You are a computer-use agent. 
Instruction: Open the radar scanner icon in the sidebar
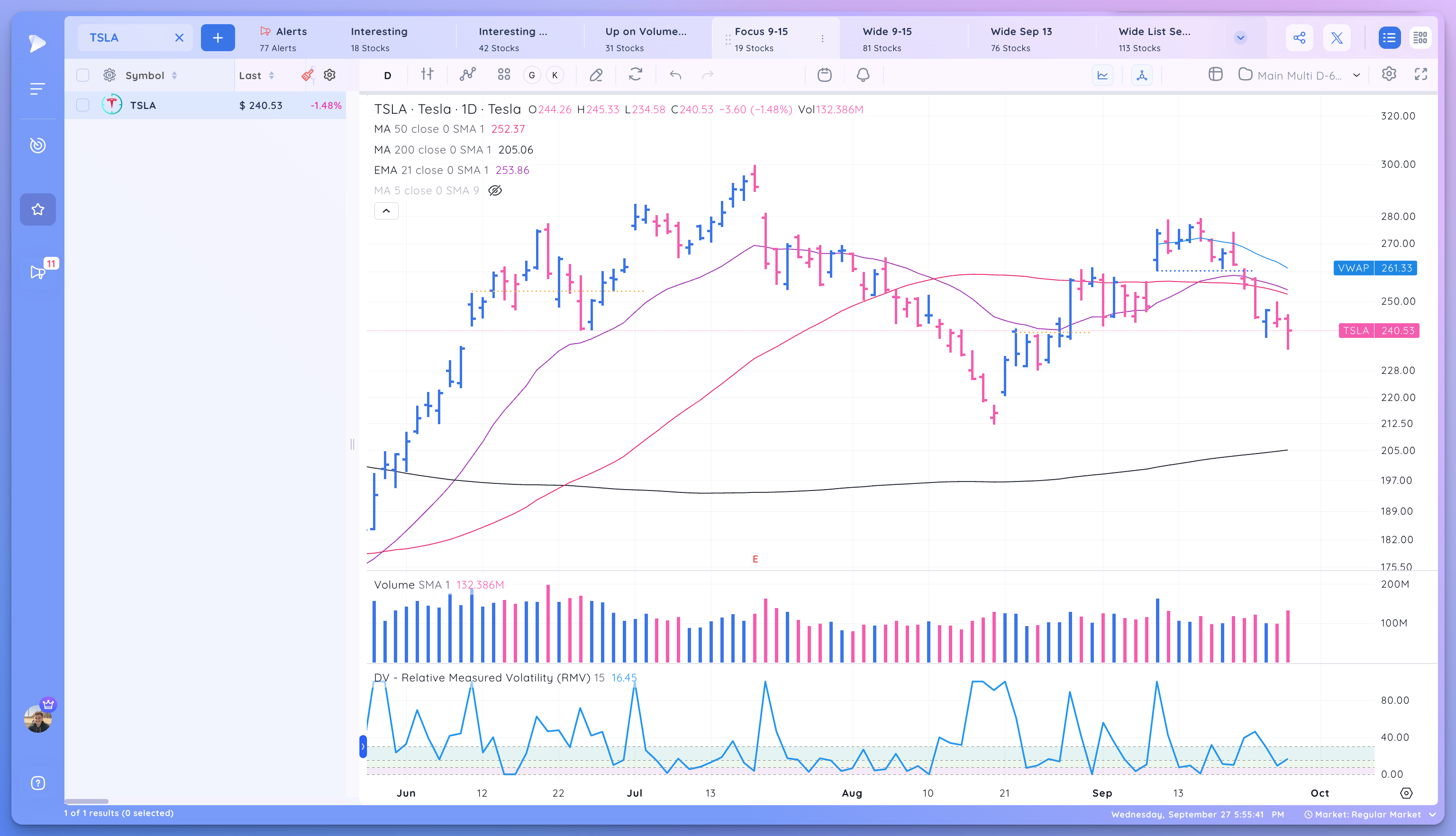pos(37,145)
